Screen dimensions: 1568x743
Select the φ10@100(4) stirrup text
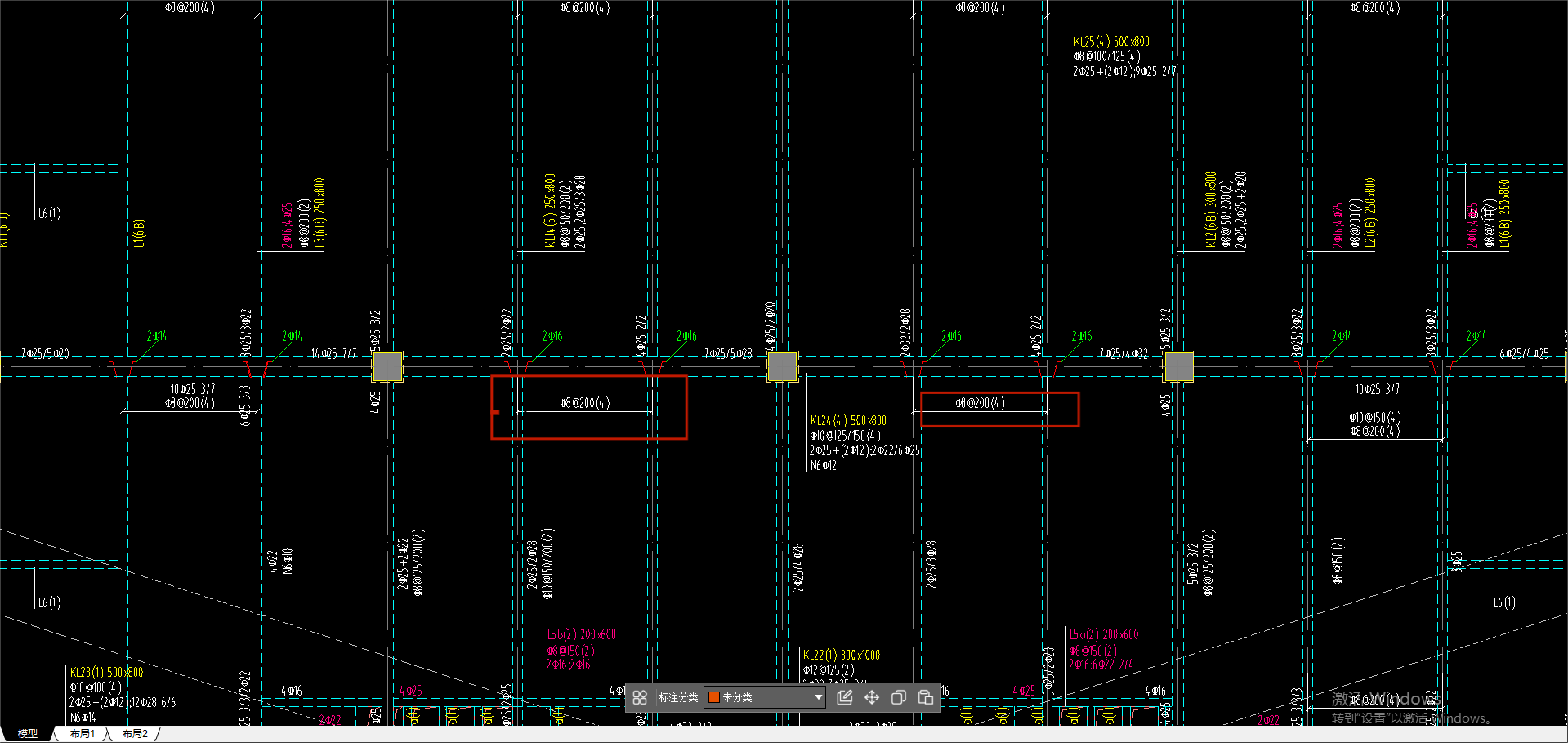click(96, 687)
